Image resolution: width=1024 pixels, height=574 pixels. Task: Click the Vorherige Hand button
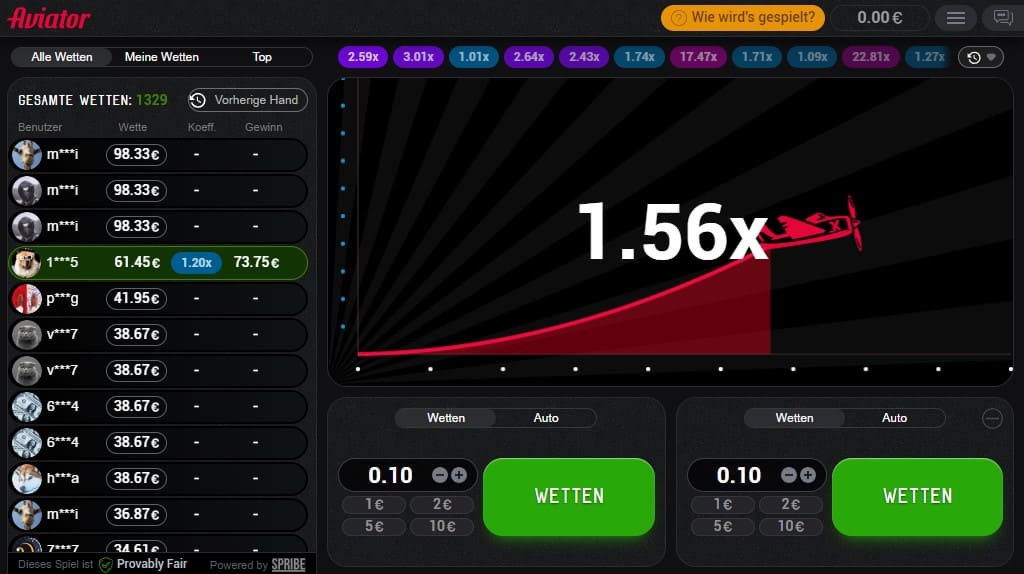point(247,100)
